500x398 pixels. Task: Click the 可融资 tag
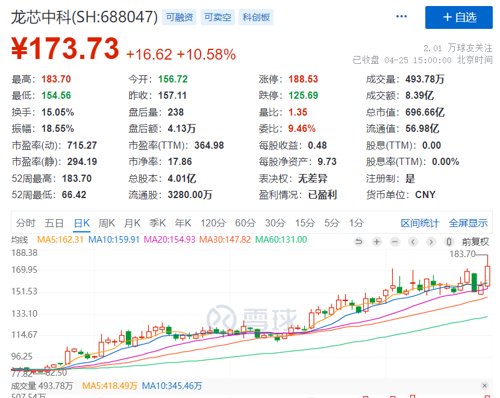click(179, 17)
